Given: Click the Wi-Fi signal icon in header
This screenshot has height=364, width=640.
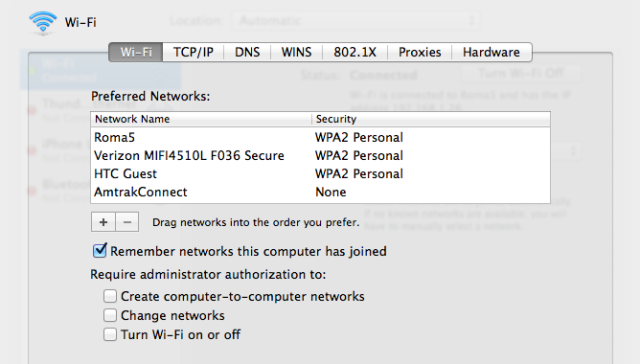Looking at the screenshot, I should click(43, 23).
